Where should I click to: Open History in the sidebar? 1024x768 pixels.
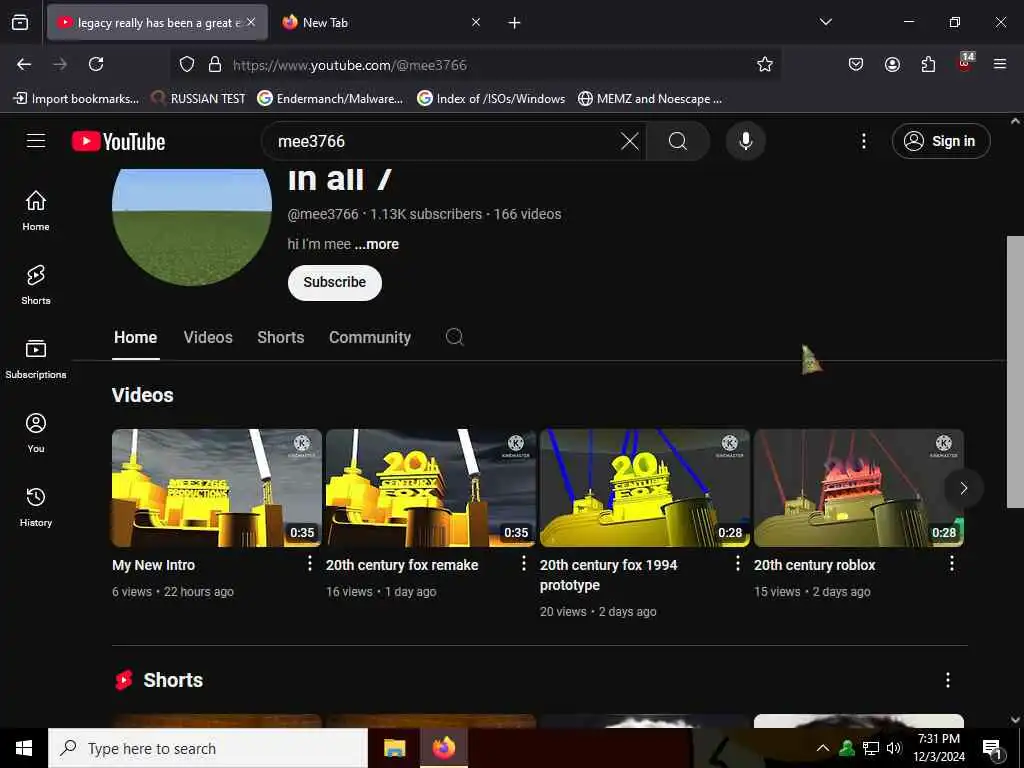pyautogui.click(x=36, y=507)
